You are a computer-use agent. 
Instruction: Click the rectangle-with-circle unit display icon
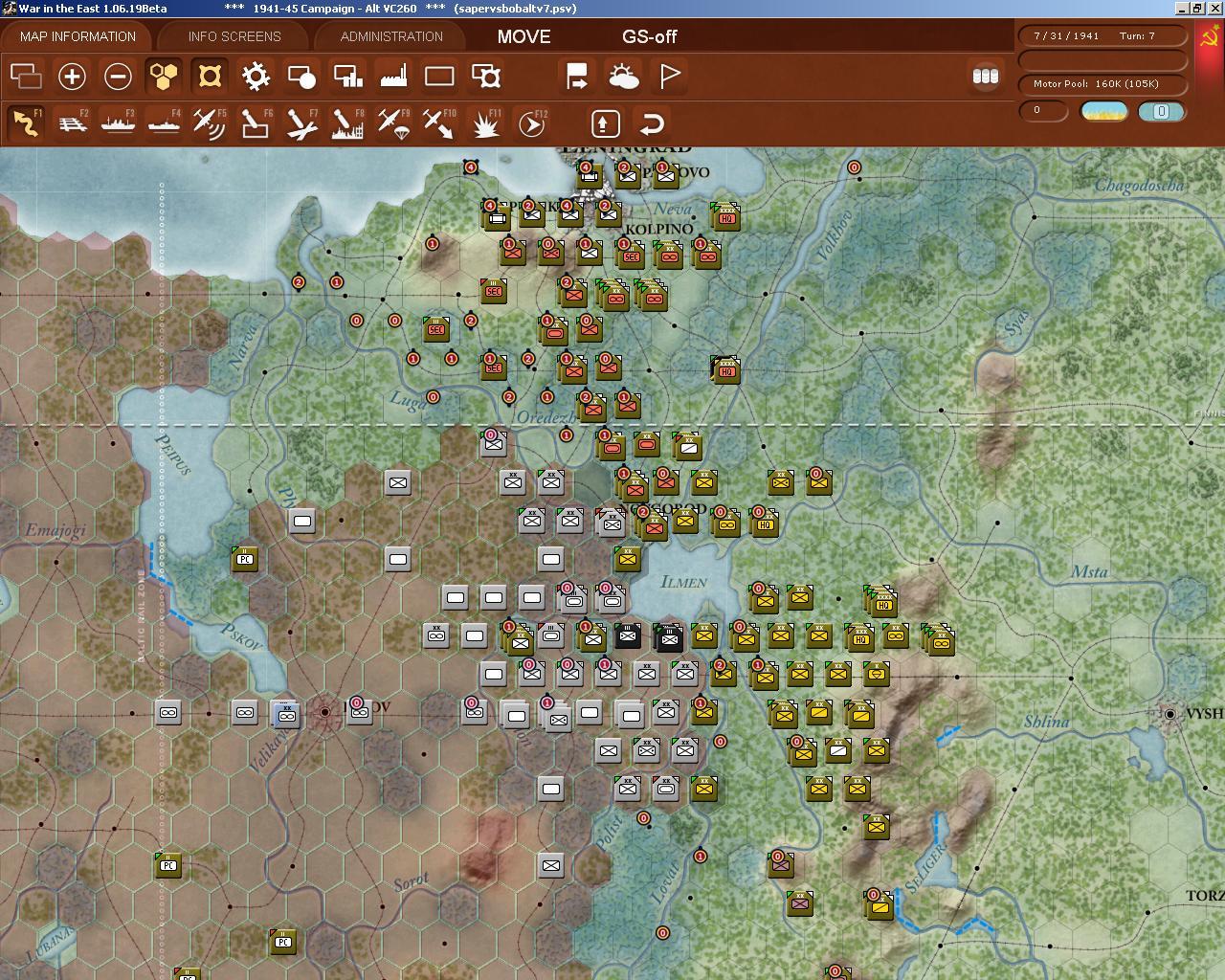point(301,76)
